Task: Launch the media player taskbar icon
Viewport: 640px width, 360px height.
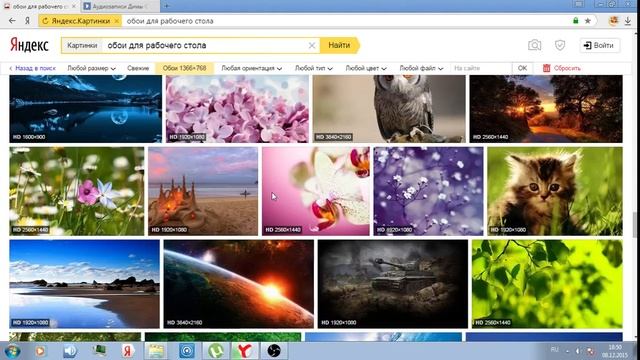Action: coord(40,351)
